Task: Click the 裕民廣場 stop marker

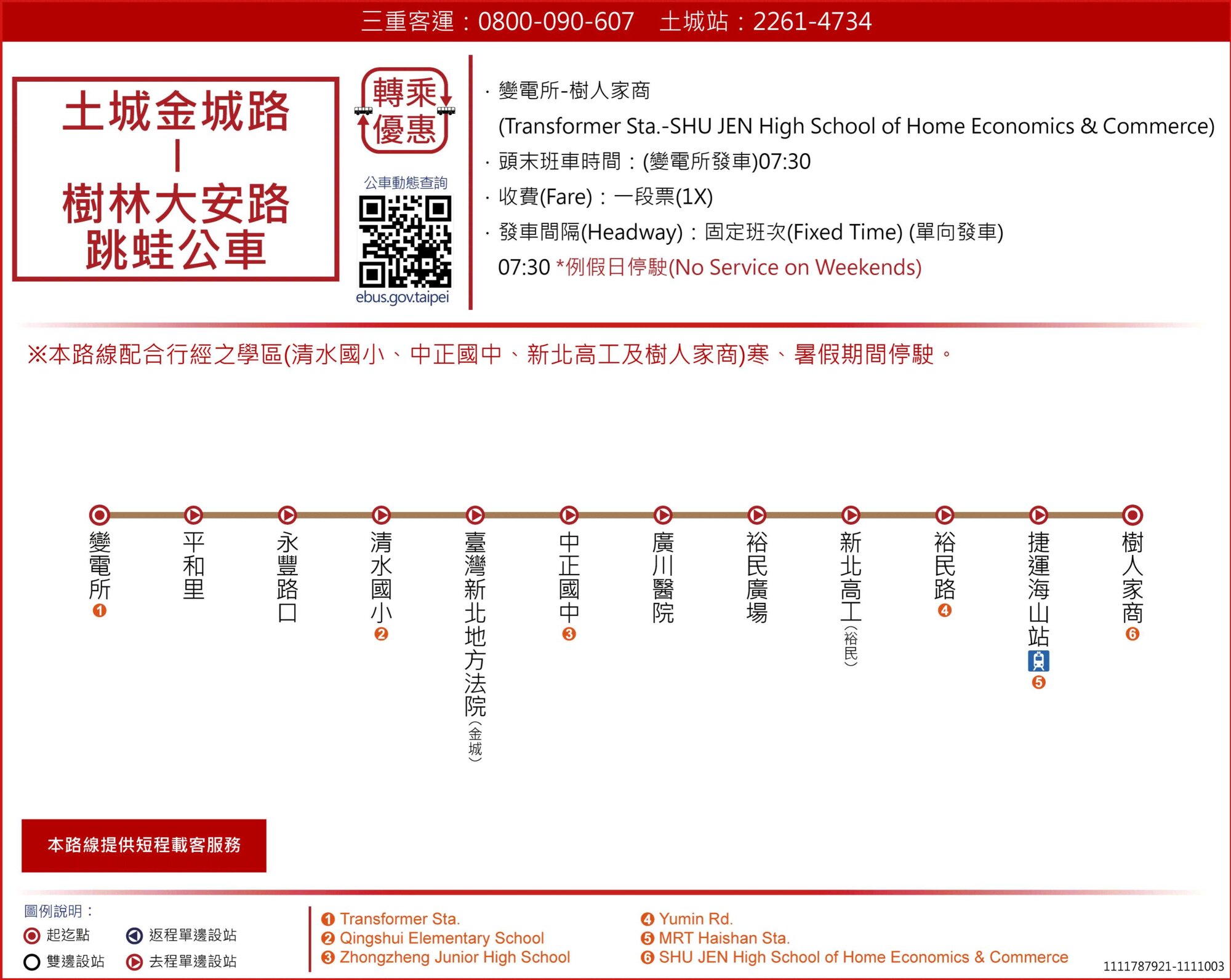Action: (757, 514)
